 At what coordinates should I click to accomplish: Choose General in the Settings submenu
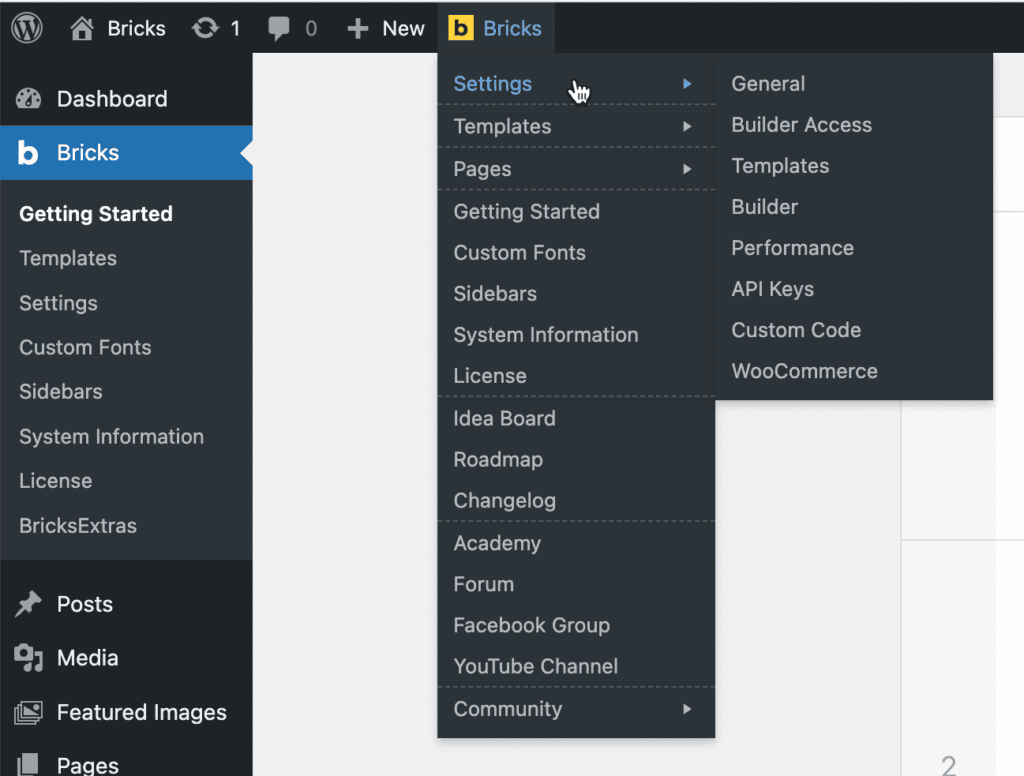click(x=768, y=84)
